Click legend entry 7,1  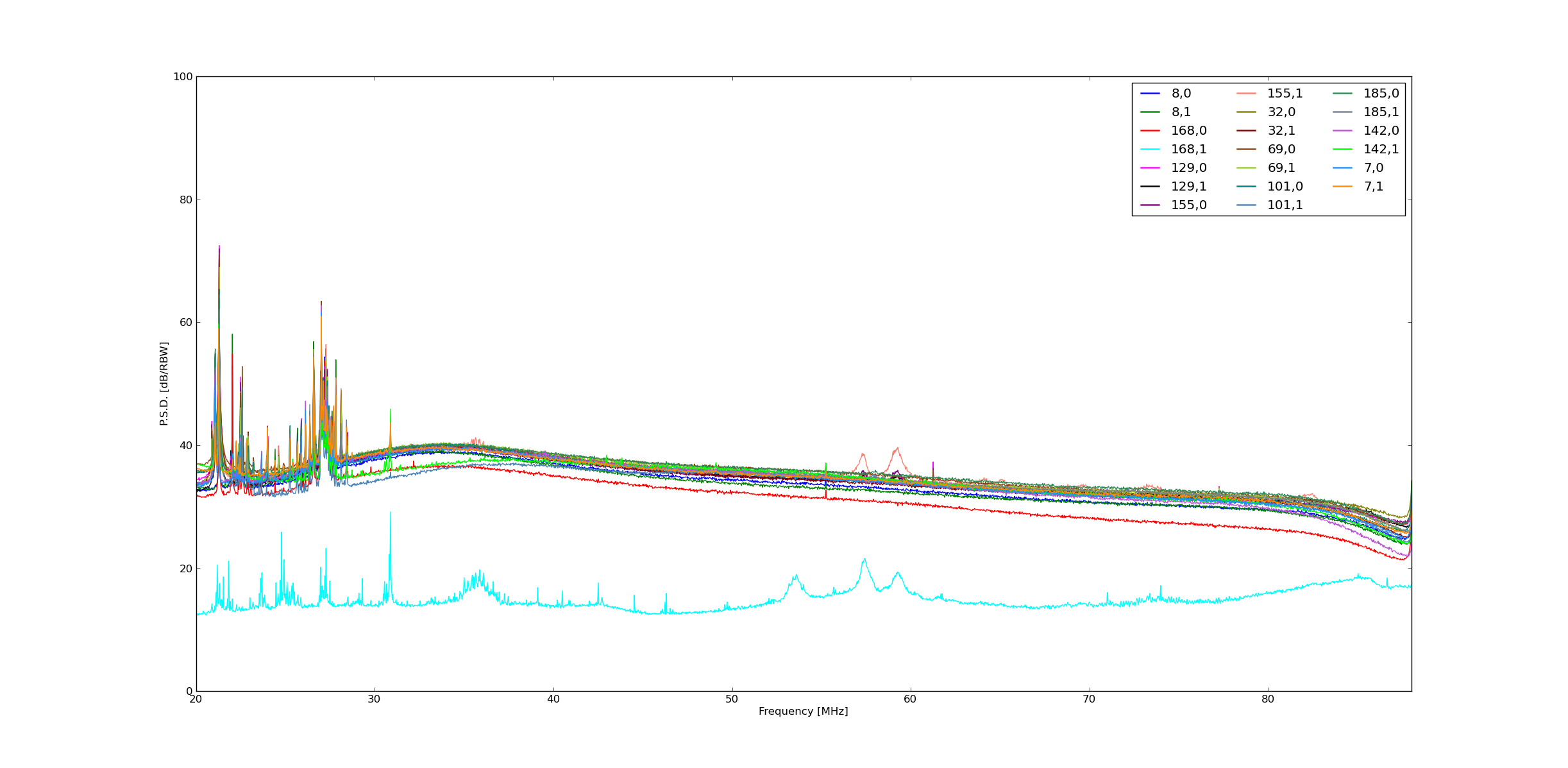pyautogui.click(x=1358, y=187)
